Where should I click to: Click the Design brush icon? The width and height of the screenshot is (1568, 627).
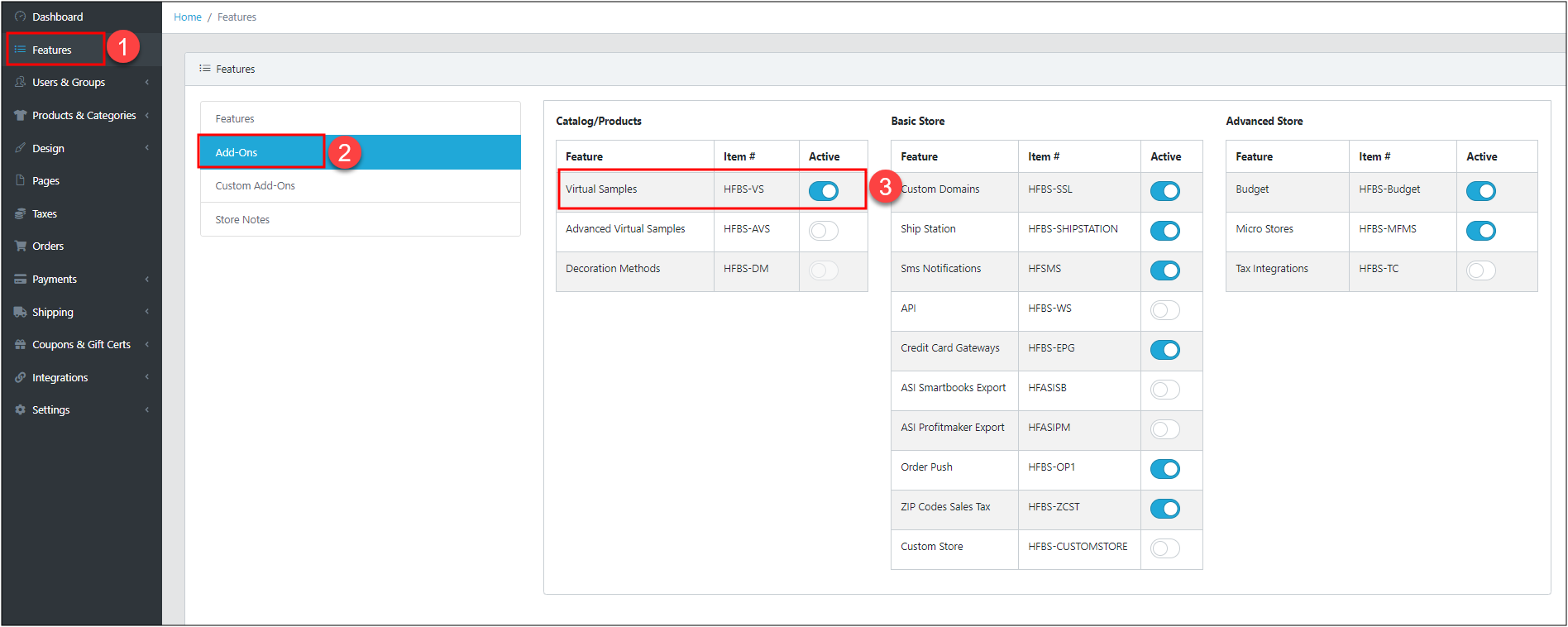click(21, 148)
